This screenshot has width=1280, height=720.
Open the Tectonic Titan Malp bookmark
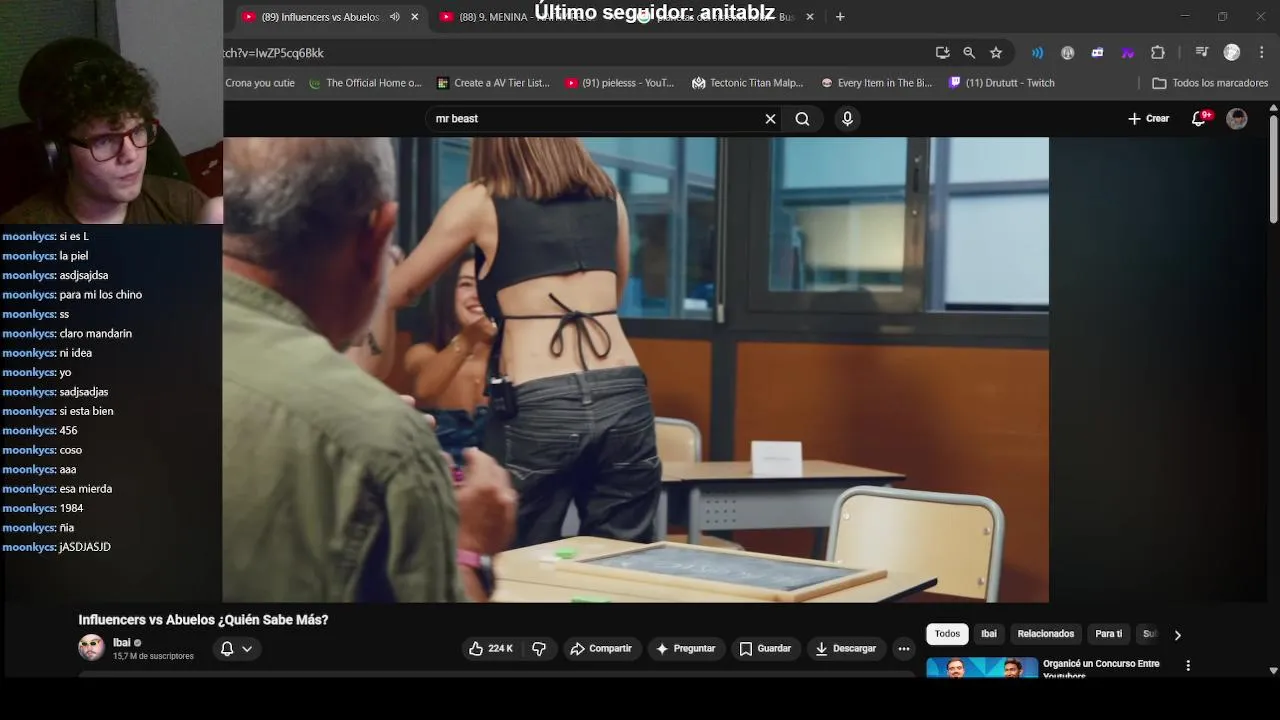coord(747,83)
